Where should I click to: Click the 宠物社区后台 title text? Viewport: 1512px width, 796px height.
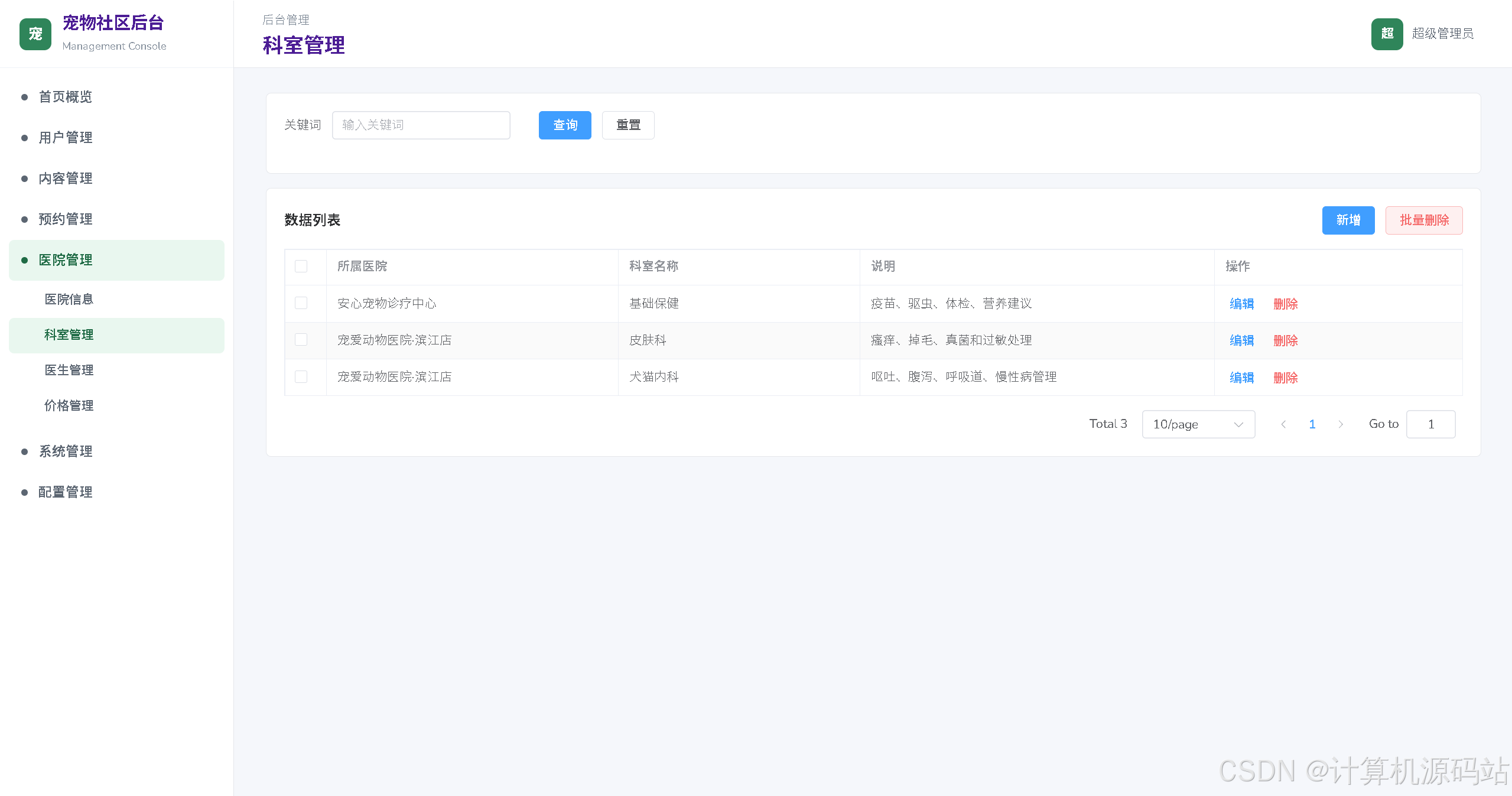pos(113,23)
